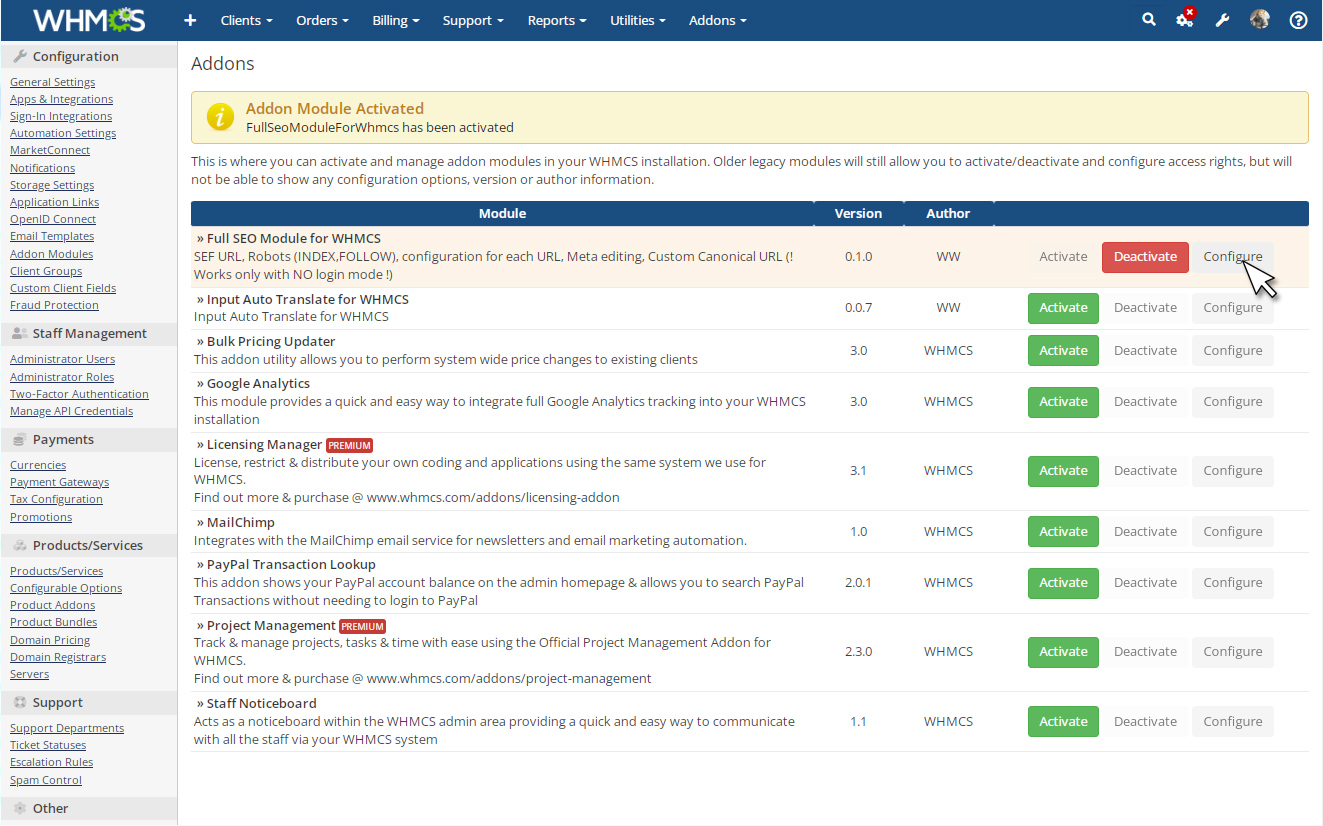Open Product Addons link

click(x=53, y=605)
